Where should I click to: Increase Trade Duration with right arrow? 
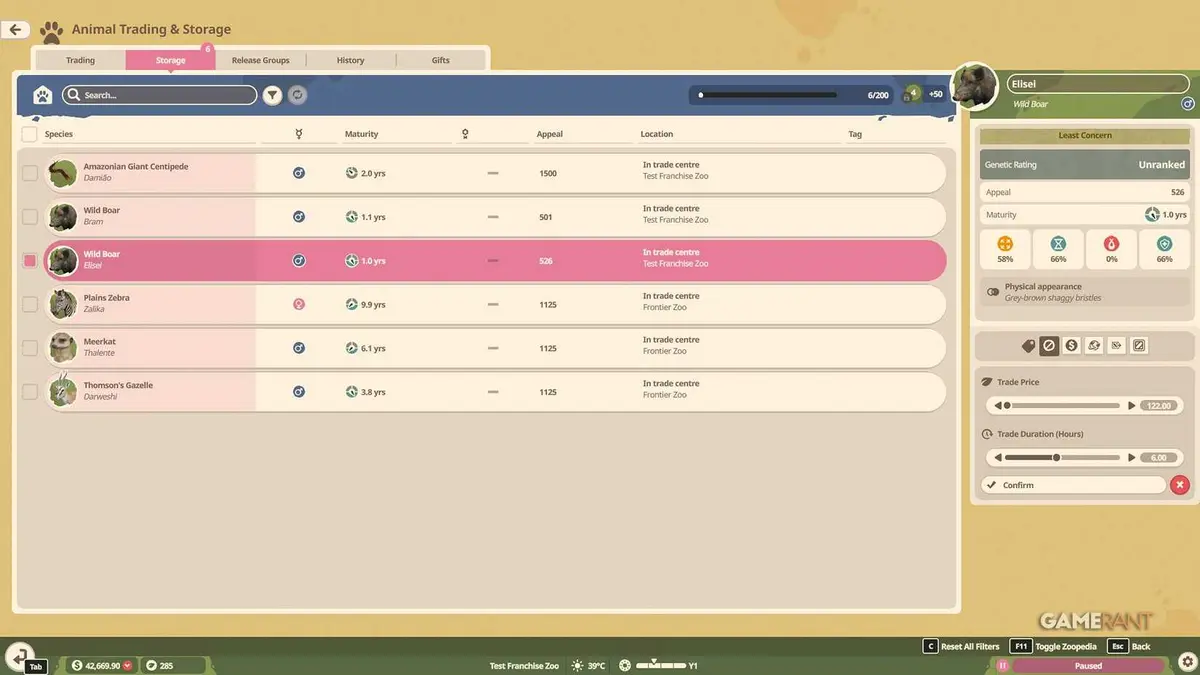click(x=1131, y=458)
